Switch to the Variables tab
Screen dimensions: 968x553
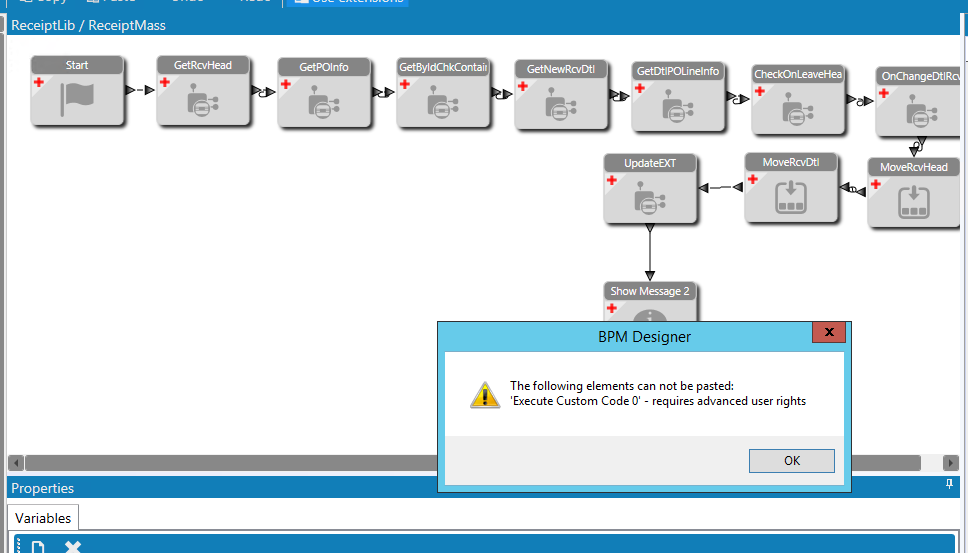[43, 518]
